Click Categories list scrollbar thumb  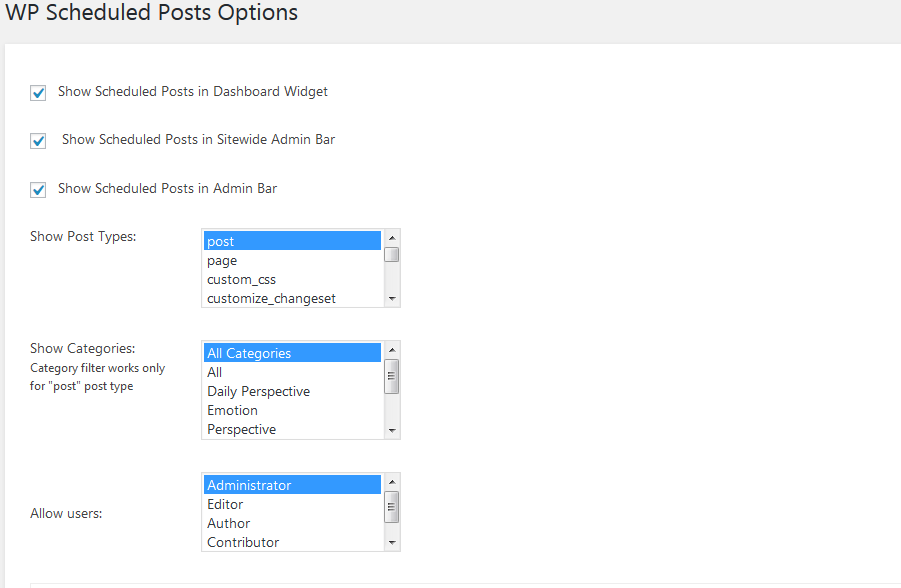click(392, 378)
